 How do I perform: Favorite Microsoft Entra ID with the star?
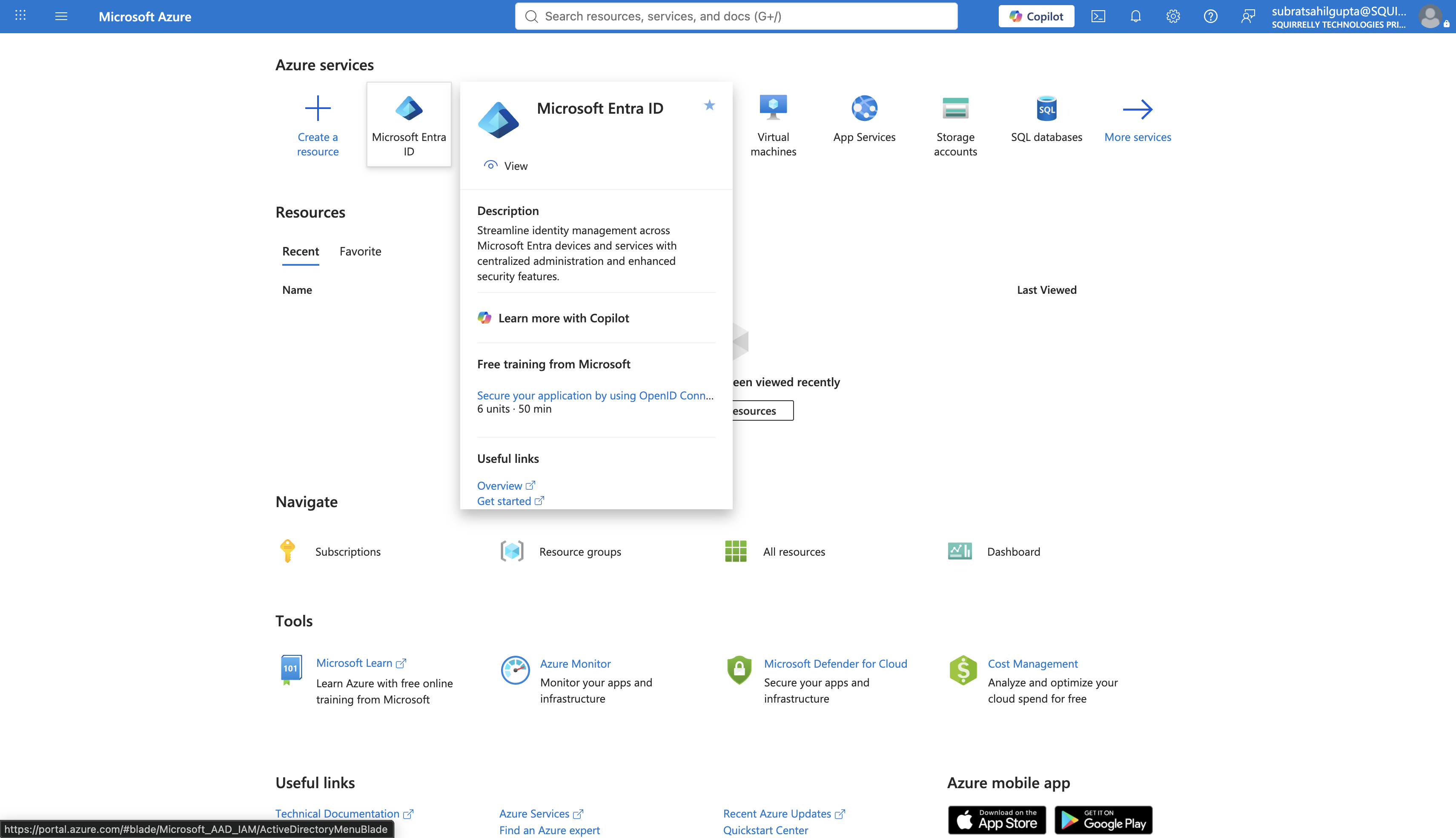(709, 105)
